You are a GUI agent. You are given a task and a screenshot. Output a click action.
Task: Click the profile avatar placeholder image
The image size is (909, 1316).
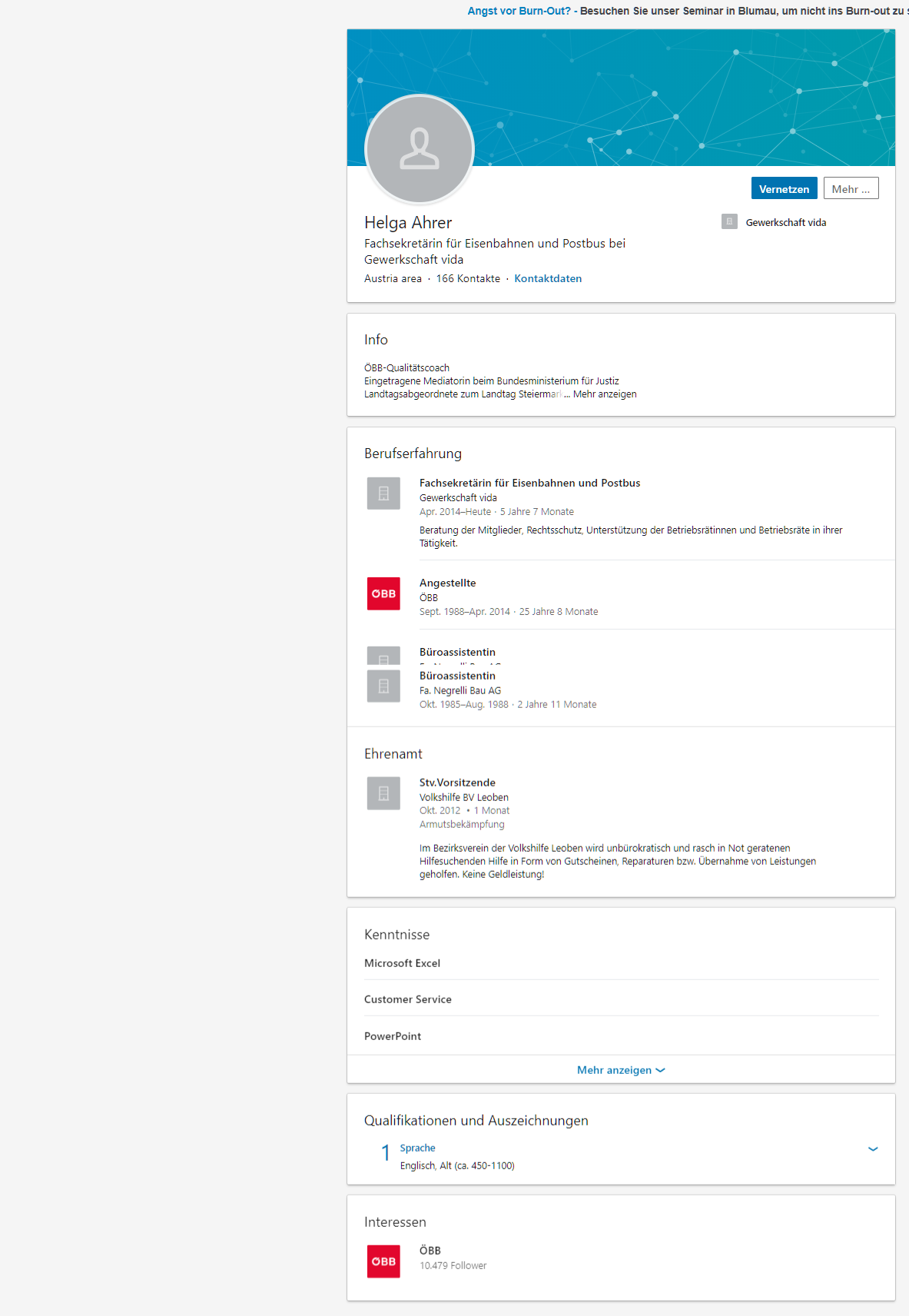pos(420,149)
